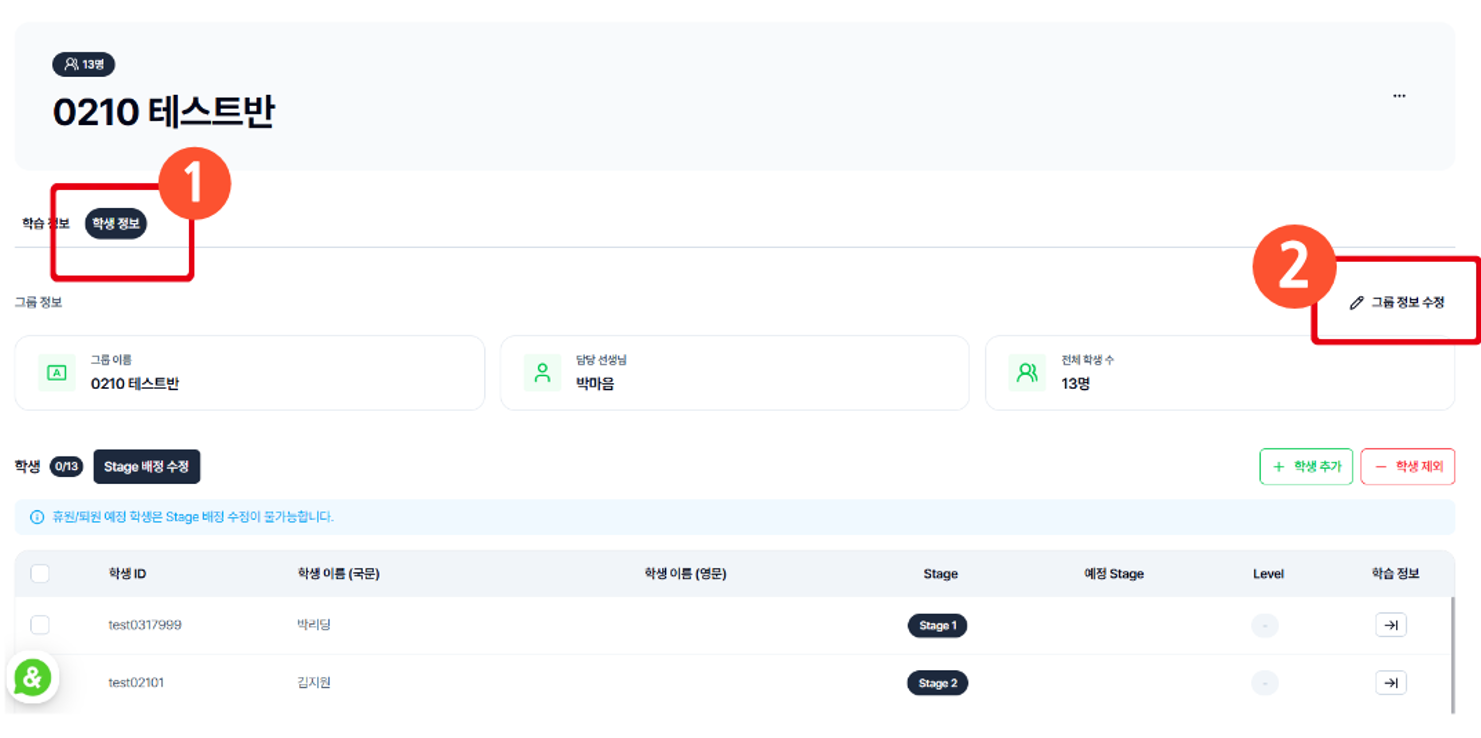This screenshot has width=1481, height=738.
Task: Click the 그룹 정보 section heading
Action: 38,302
